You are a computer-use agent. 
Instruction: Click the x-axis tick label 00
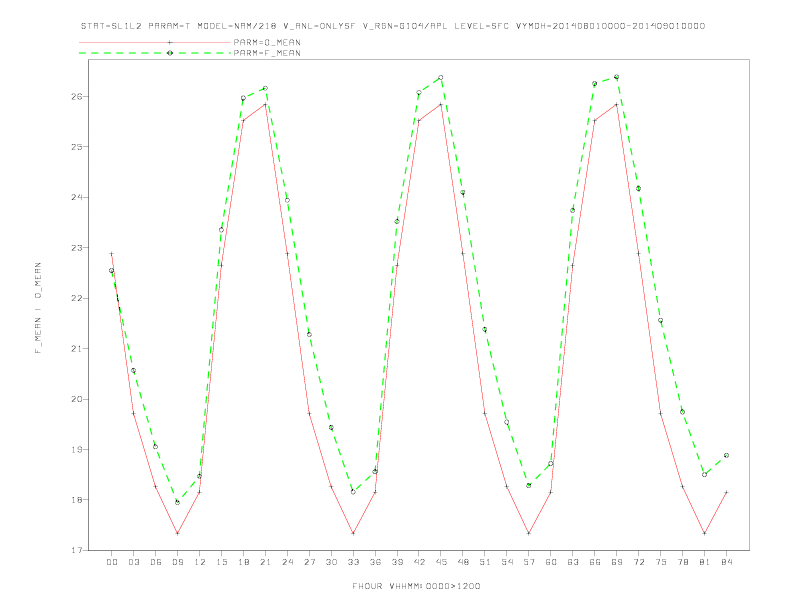pyautogui.click(x=112, y=562)
